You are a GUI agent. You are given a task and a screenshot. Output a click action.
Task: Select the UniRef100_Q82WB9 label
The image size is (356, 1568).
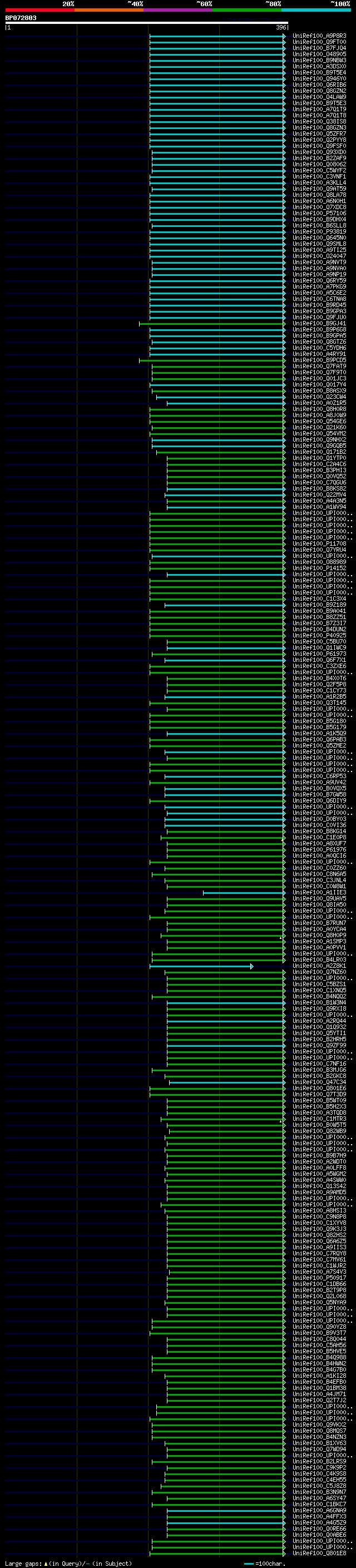click(319, 1131)
